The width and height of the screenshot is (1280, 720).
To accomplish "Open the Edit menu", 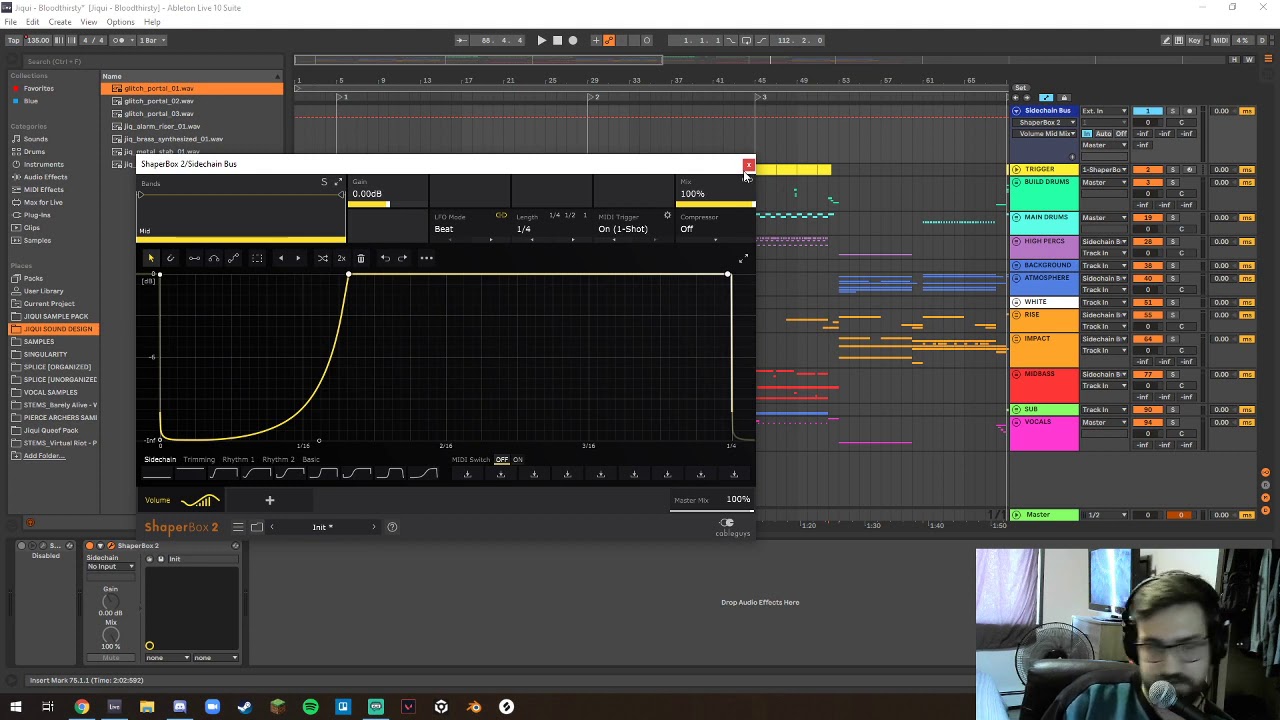I will [32, 22].
